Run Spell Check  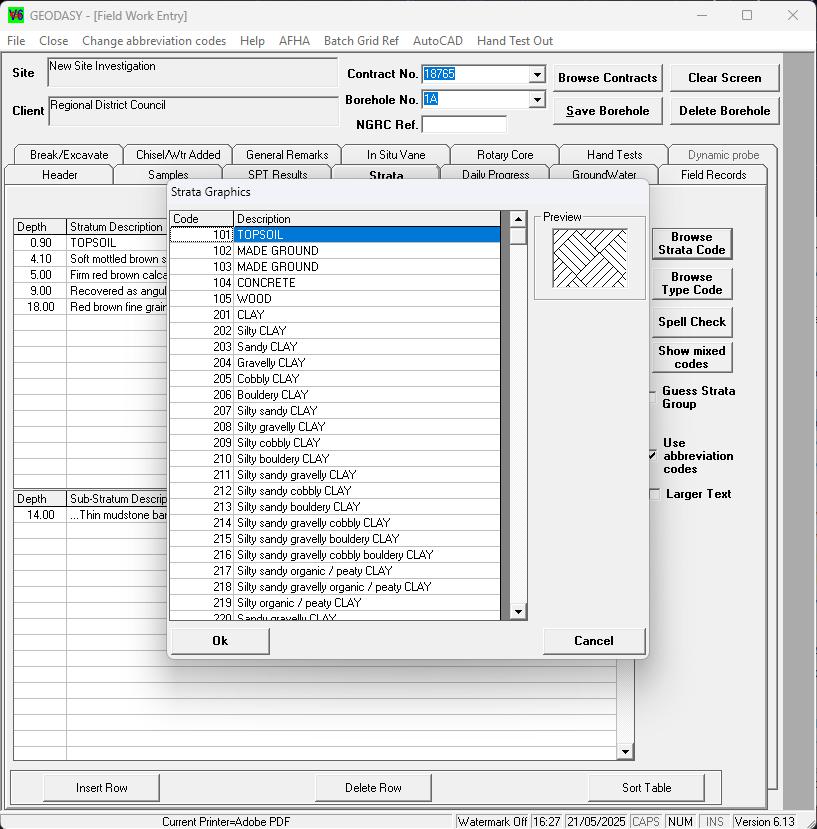coord(691,322)
